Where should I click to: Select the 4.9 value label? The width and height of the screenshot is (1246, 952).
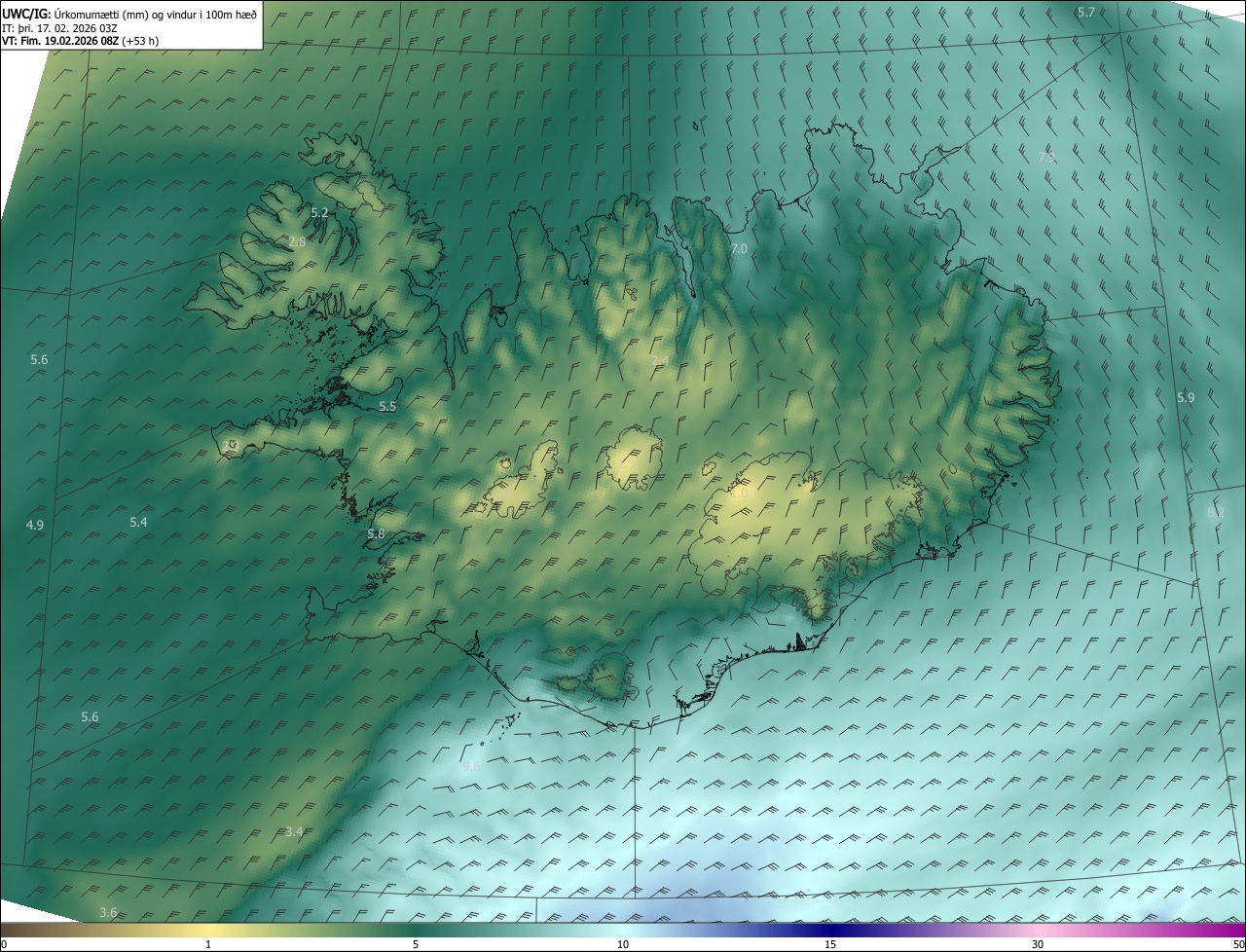coord(35,525)
